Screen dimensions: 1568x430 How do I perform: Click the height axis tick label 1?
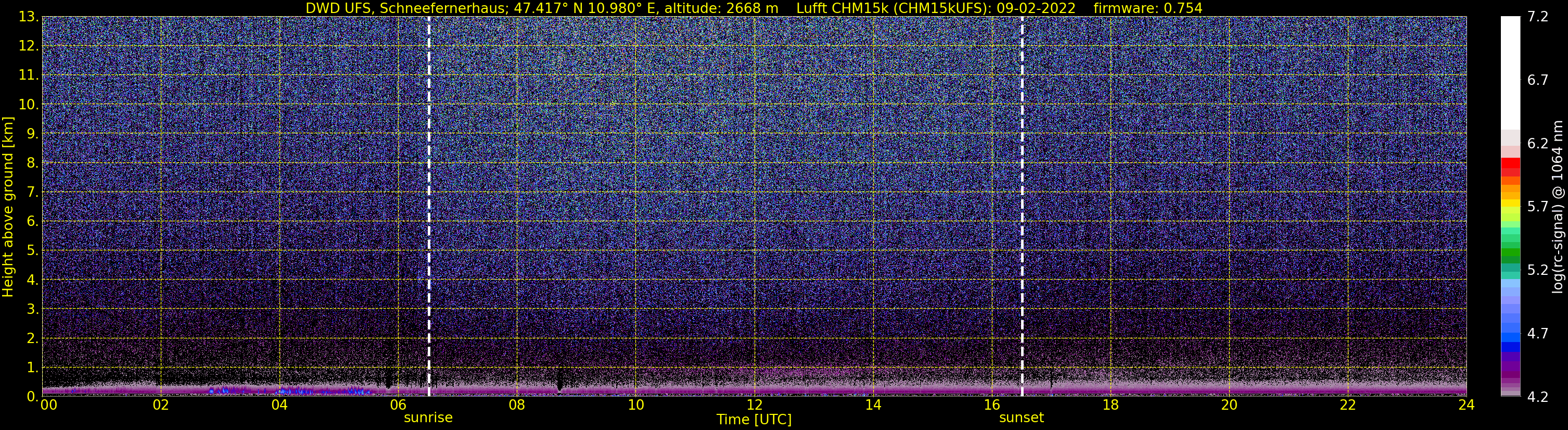coord(32,368)
